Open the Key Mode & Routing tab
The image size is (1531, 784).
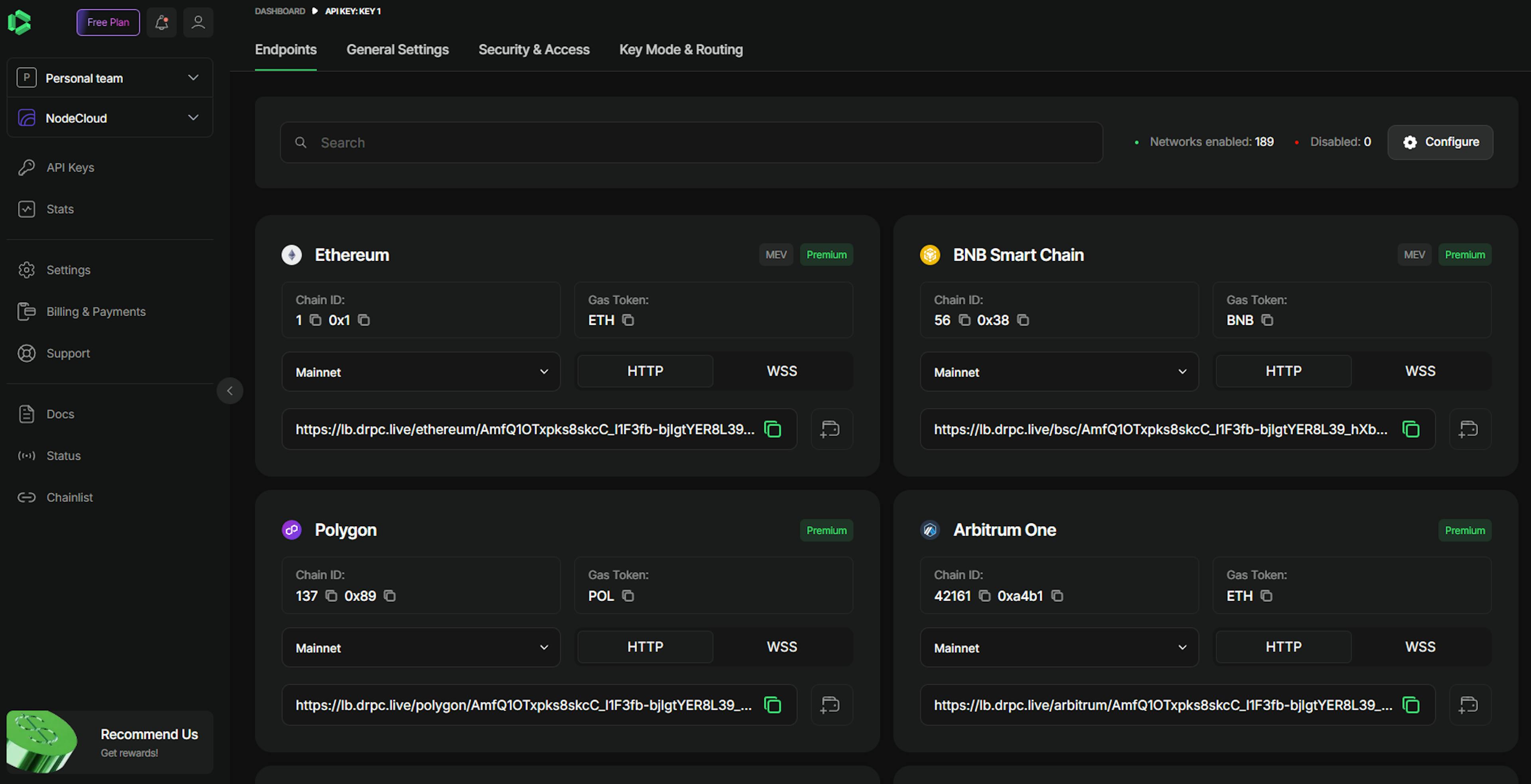point(681,49)
